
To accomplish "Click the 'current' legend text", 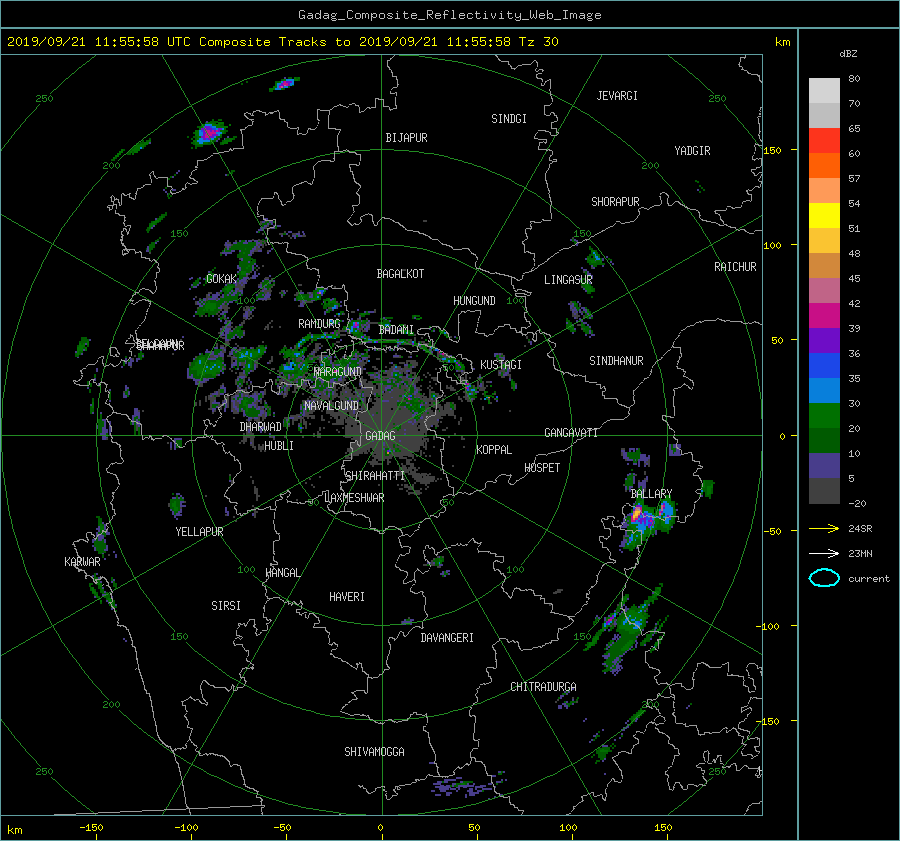I will [x=868, y=579].
